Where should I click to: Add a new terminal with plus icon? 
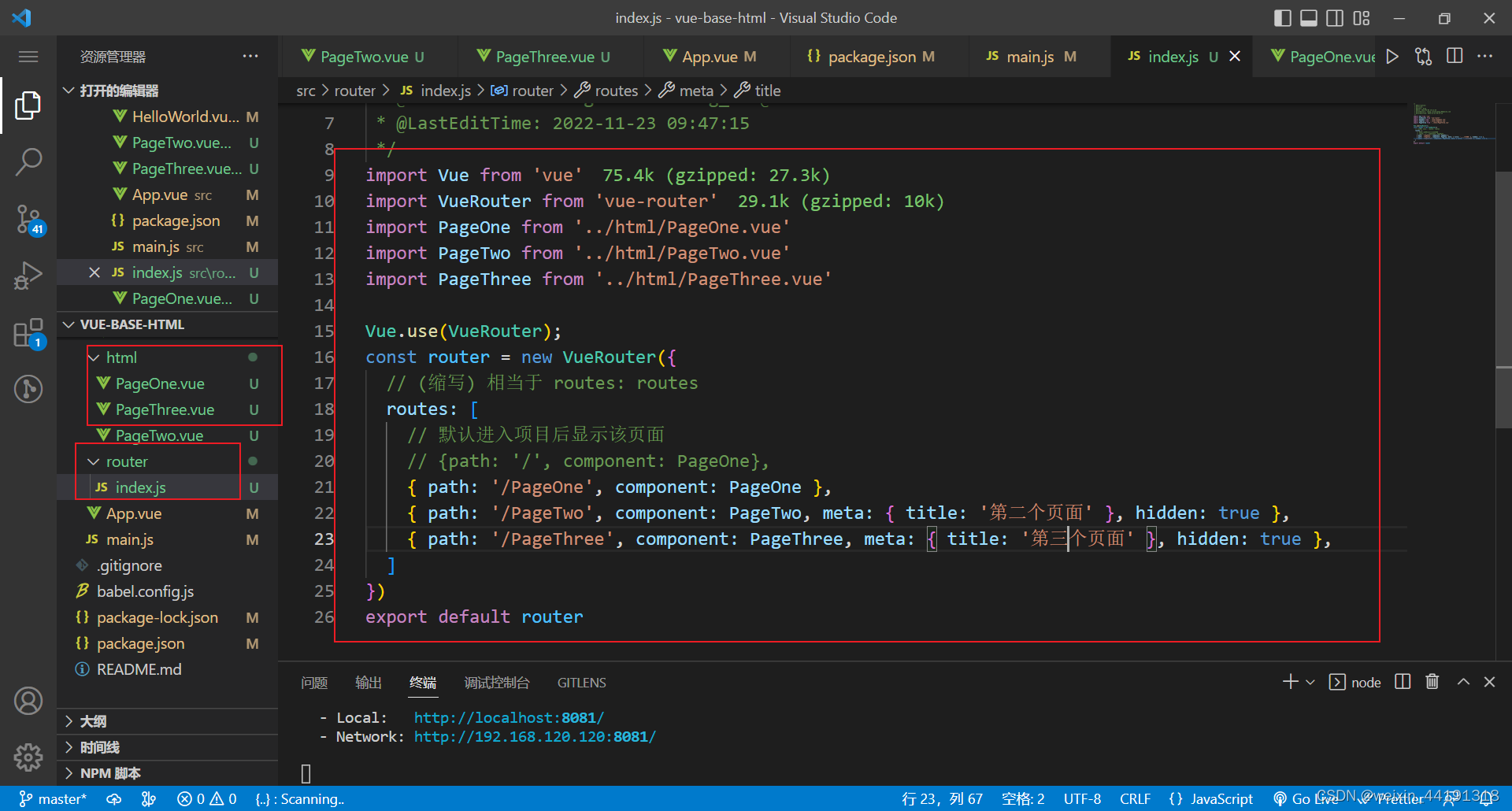click(x=1290, y=682)
